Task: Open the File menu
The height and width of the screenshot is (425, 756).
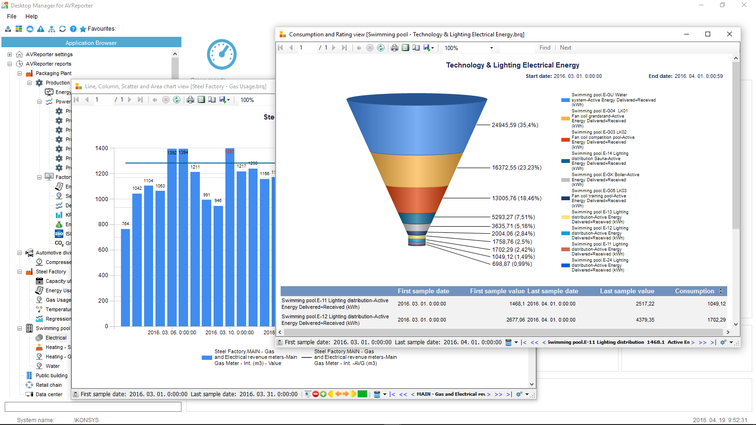Action: [x=12, y=16]
